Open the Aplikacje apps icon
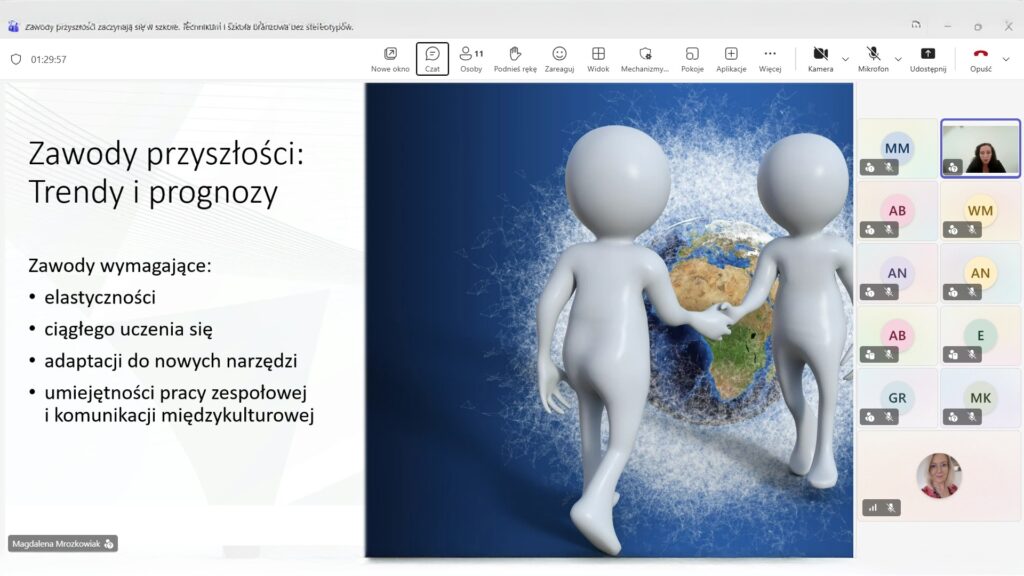 click(731, 59)
